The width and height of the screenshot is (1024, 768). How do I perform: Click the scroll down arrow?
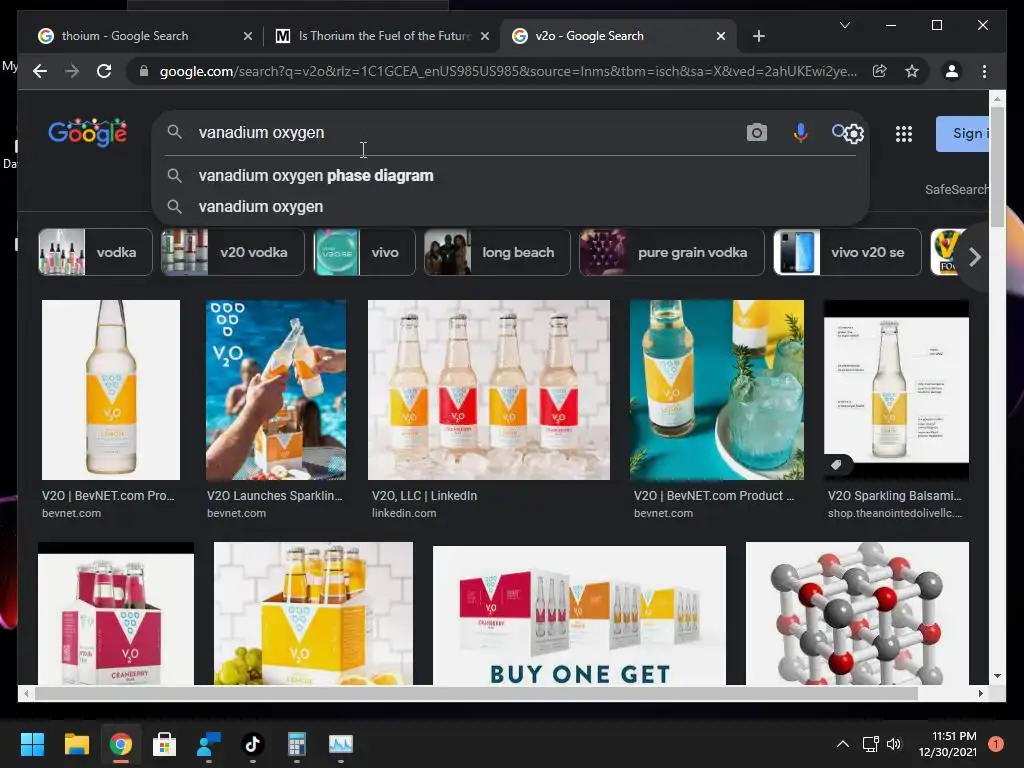tap(997, 676)
